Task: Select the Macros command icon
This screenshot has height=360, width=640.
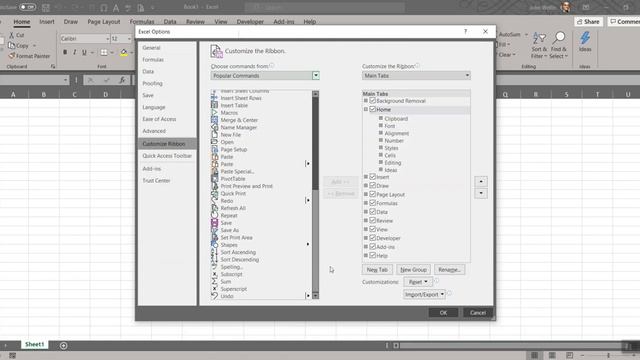Action: click(x=214, y=112)
